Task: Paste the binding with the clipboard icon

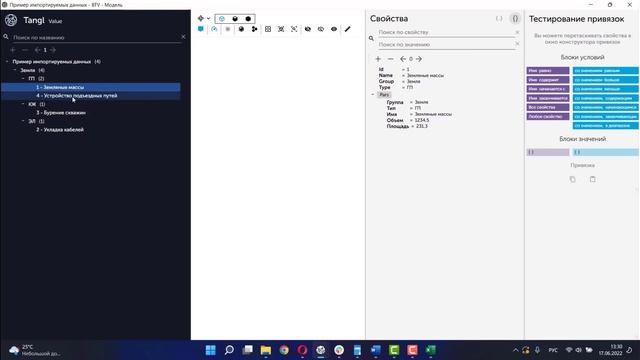Action: click(593, 179)
